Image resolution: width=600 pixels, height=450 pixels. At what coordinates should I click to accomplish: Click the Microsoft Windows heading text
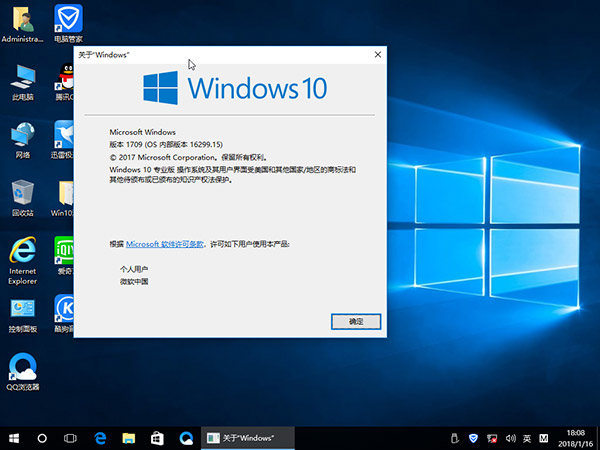tap(142, 132)
